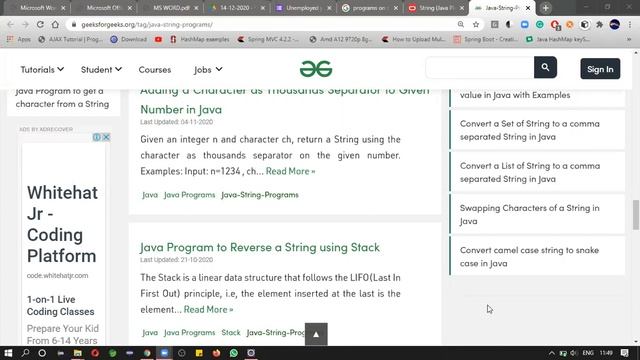Open the Spring MVC 4.2.2 bookmark
640x360 pixels.
coord(268,39)
